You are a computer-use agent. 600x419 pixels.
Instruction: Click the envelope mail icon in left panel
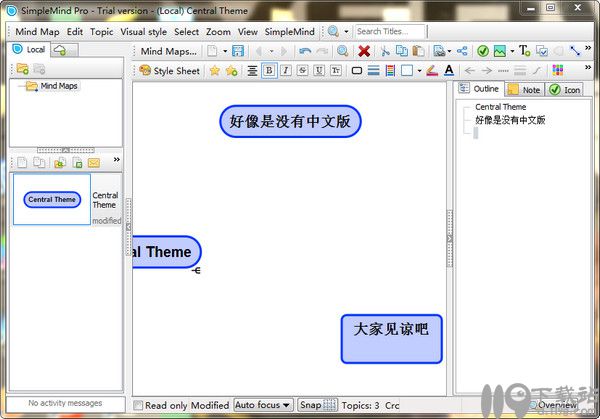[x=94, y=163]
